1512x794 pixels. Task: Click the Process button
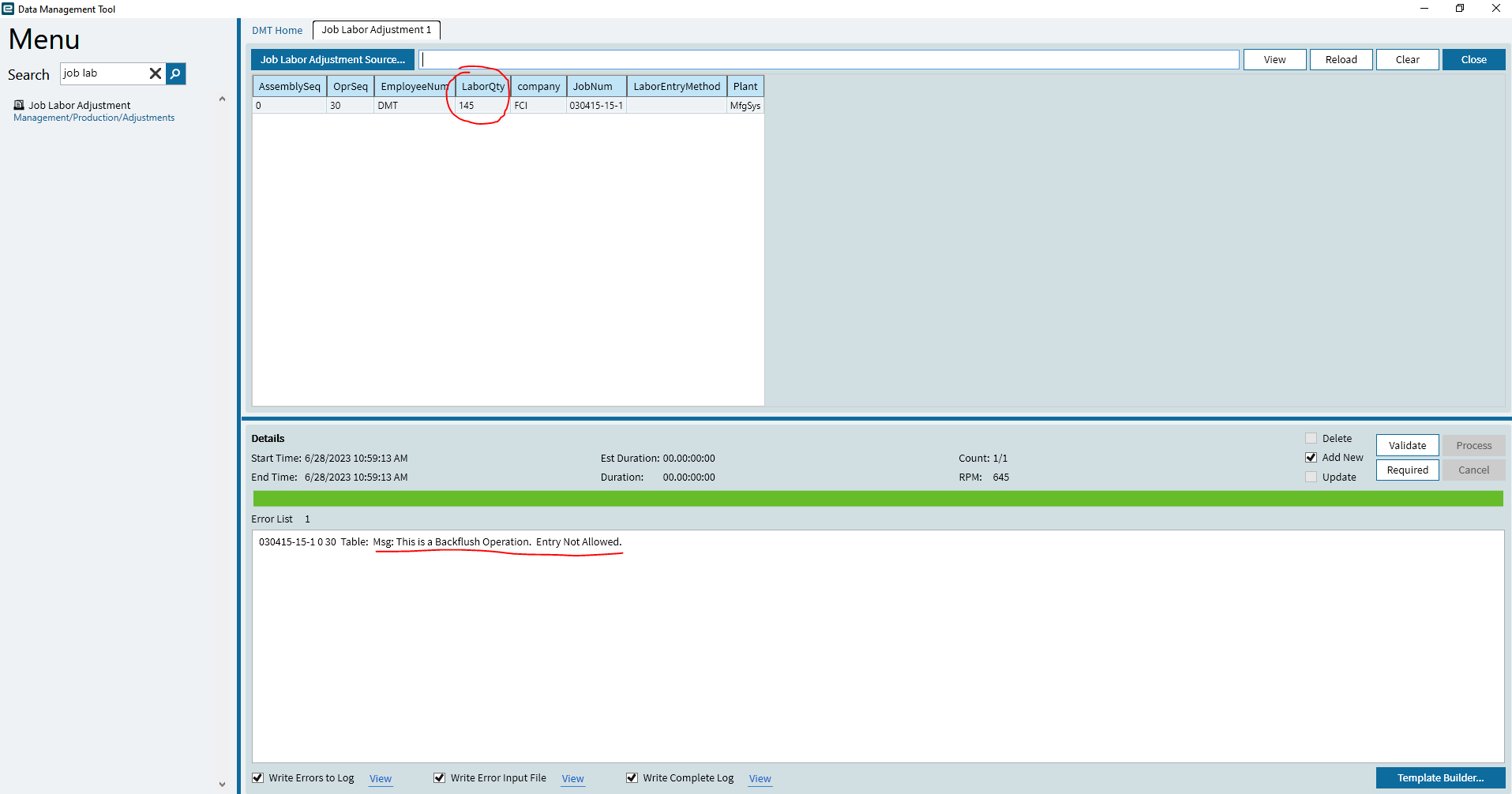tap(1473, 445)
